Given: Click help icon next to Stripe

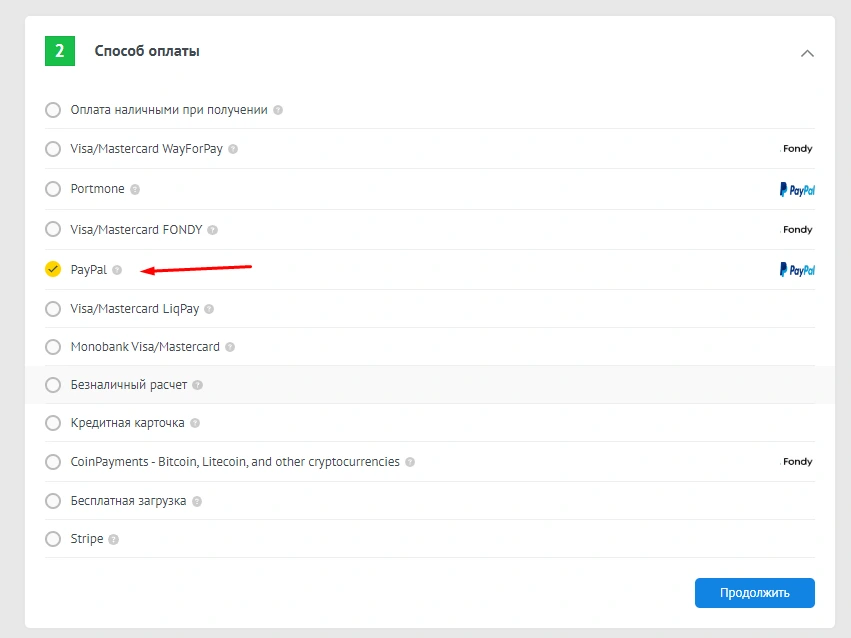Looking at the screenshot, I should click(113, 540).
